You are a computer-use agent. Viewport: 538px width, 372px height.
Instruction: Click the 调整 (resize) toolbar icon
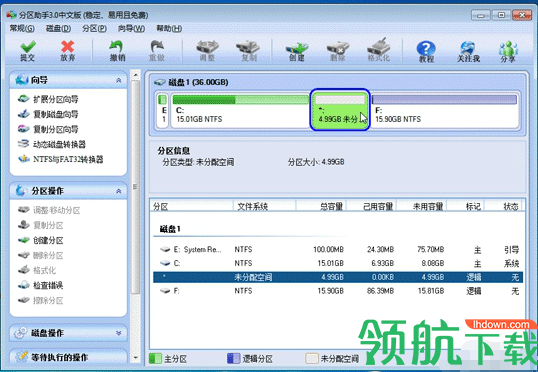207,50
